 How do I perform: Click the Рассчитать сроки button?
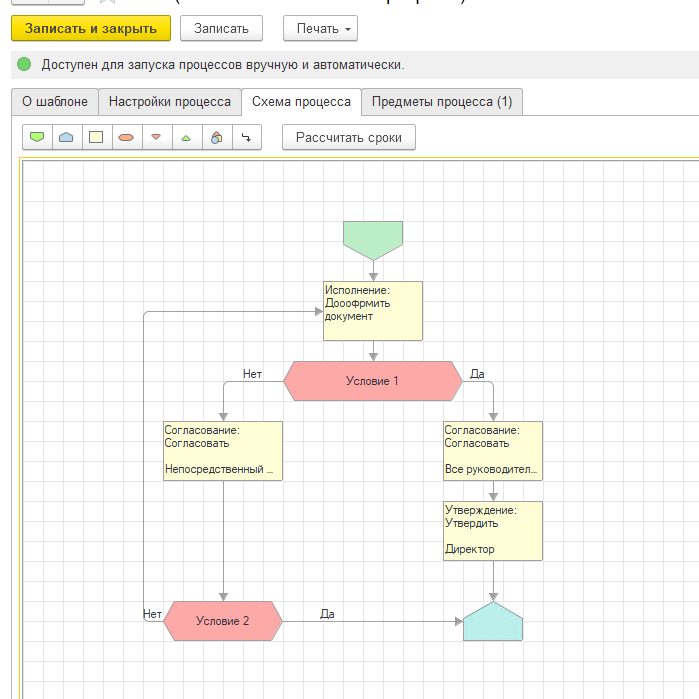tap(348, 138)
